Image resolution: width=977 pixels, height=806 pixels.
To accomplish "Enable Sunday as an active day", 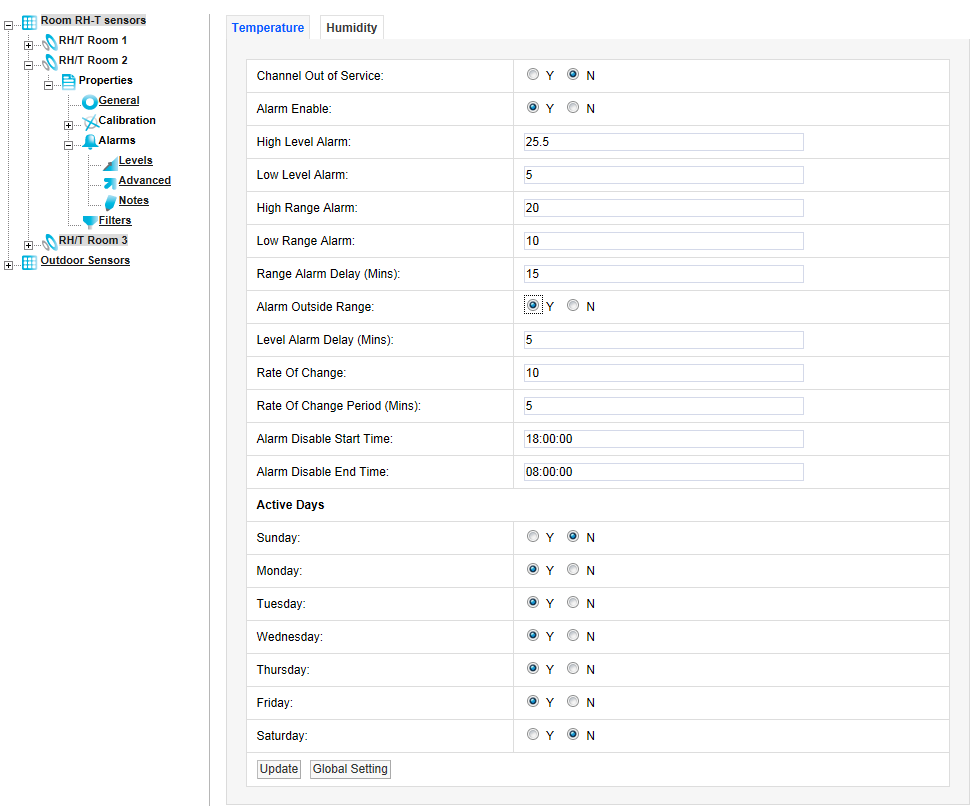I will [x=533, y=537].
